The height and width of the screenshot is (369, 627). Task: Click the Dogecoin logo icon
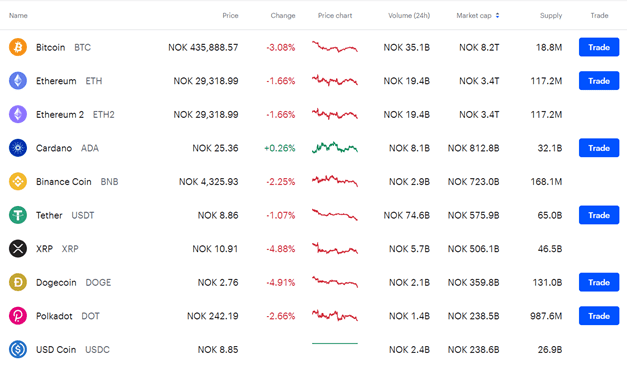(x=18, y=282)
